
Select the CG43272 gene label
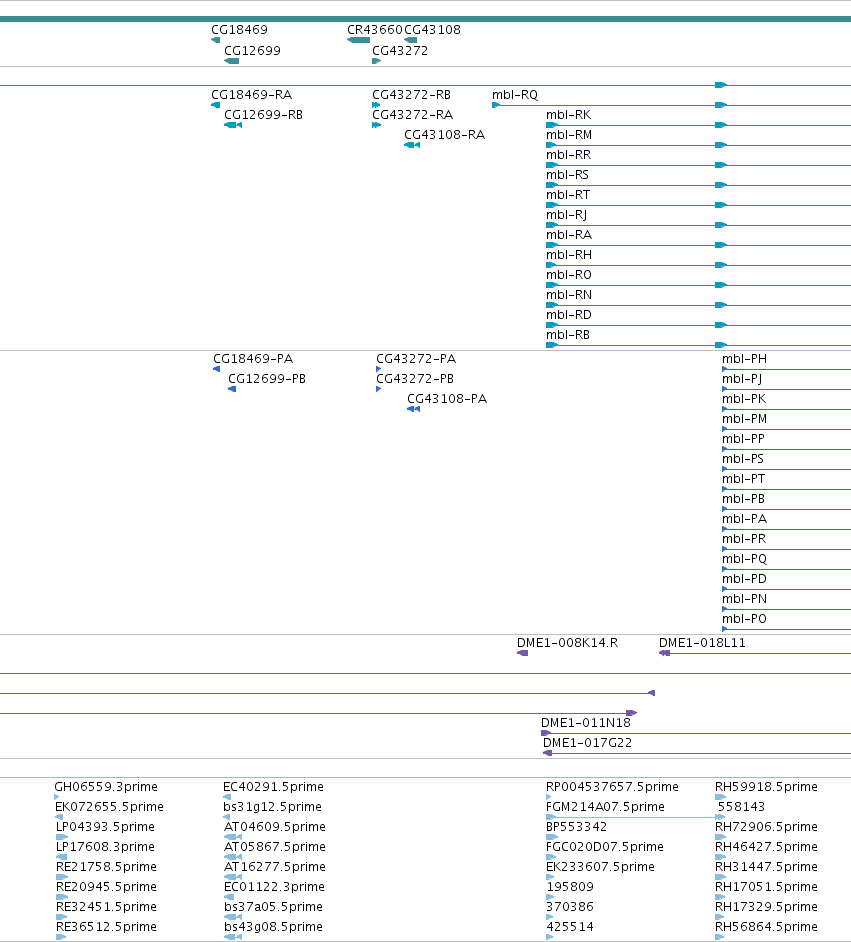pyautogui.click(x=400, y=50)
